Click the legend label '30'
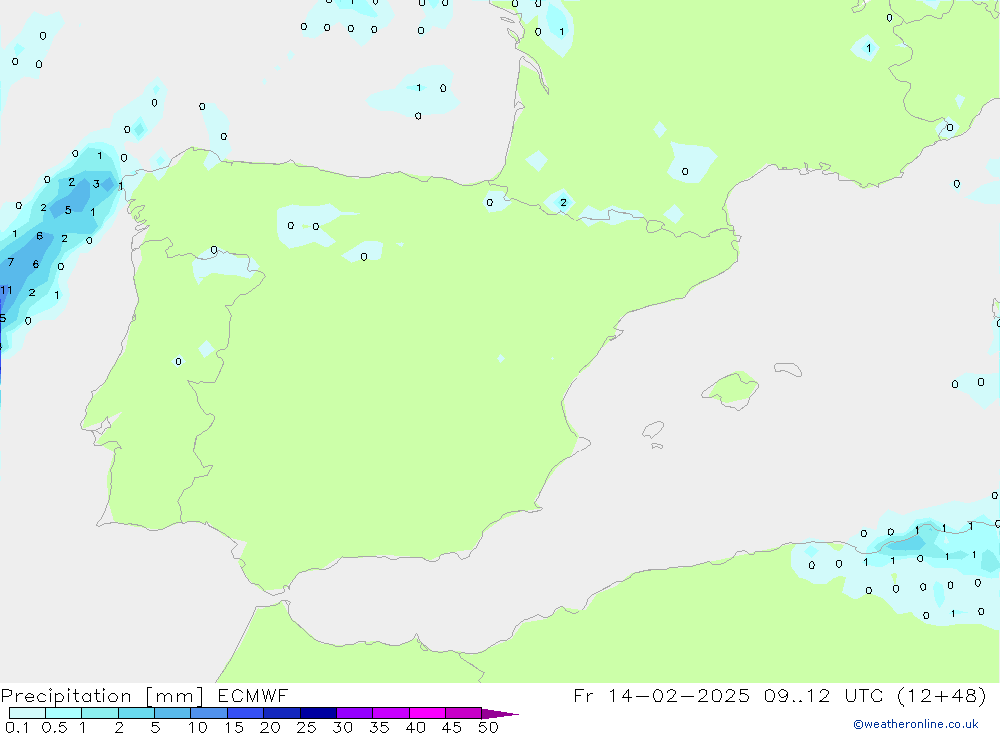This screenshot has width=1000, height=733. point(343,727)
